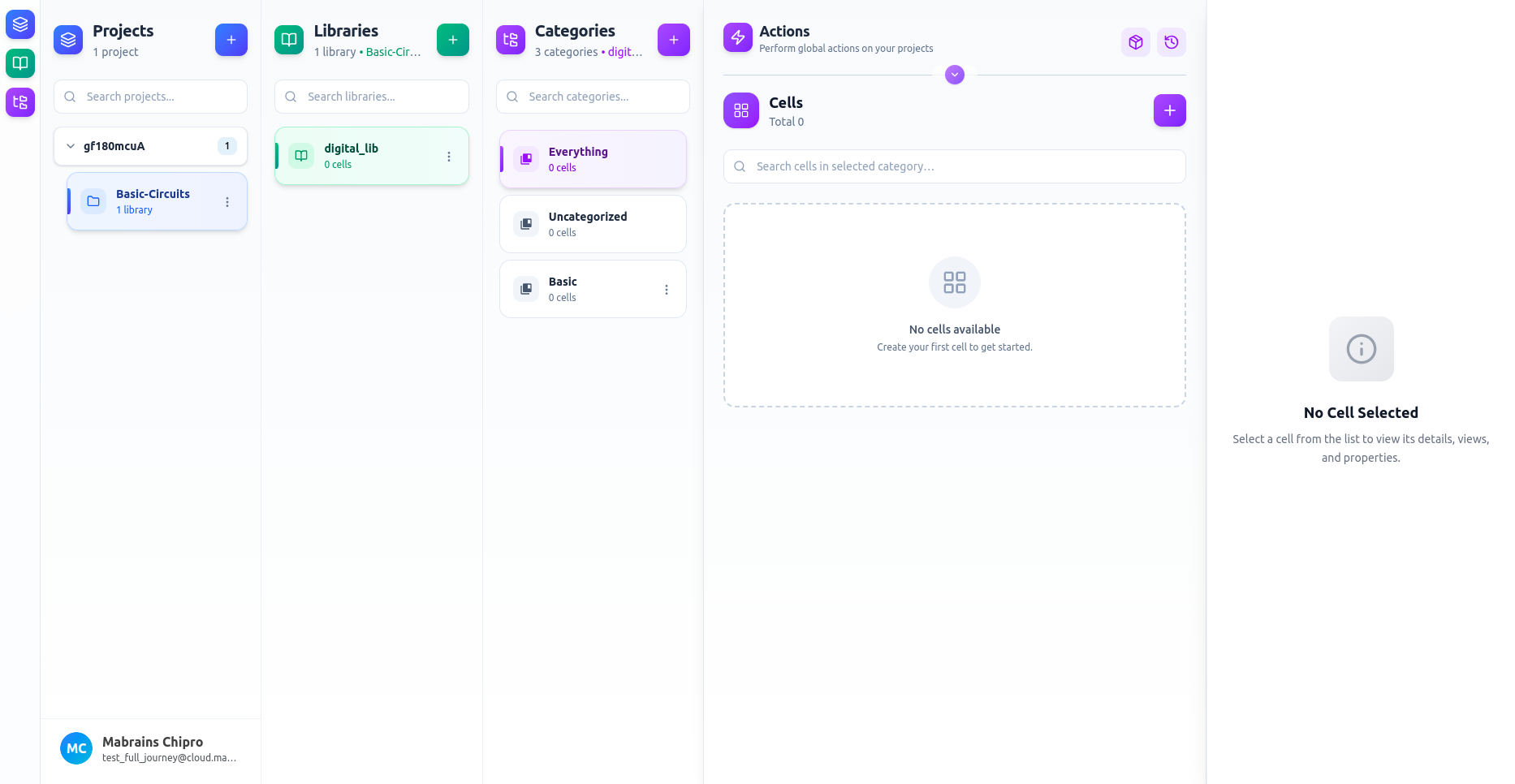
Task: Open Mabrains Chipro user profile
Action: (x=150, y=748)
